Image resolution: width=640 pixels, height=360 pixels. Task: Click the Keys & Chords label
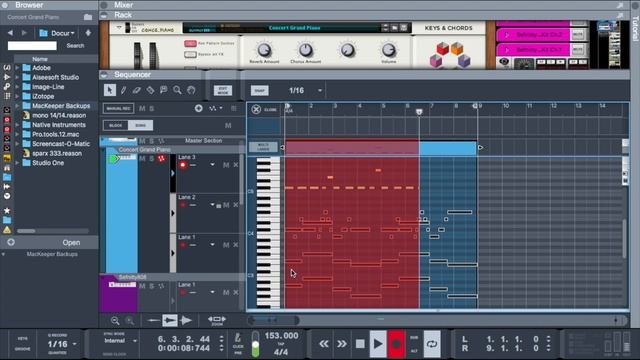pyautogui.click(x=448, y=28)
